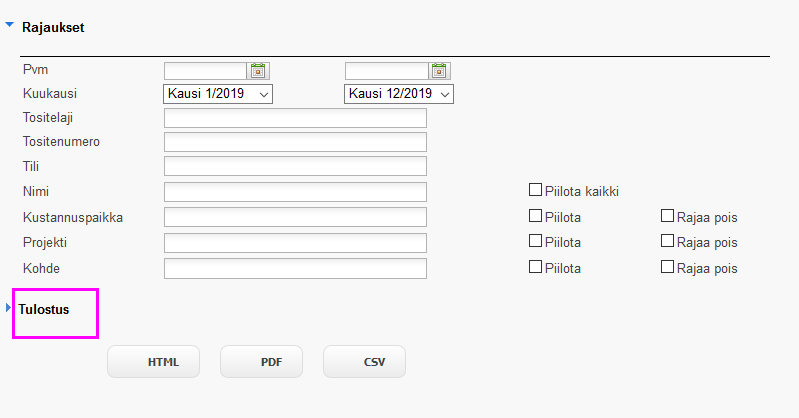Export the report as PDF

click(261, 362)
